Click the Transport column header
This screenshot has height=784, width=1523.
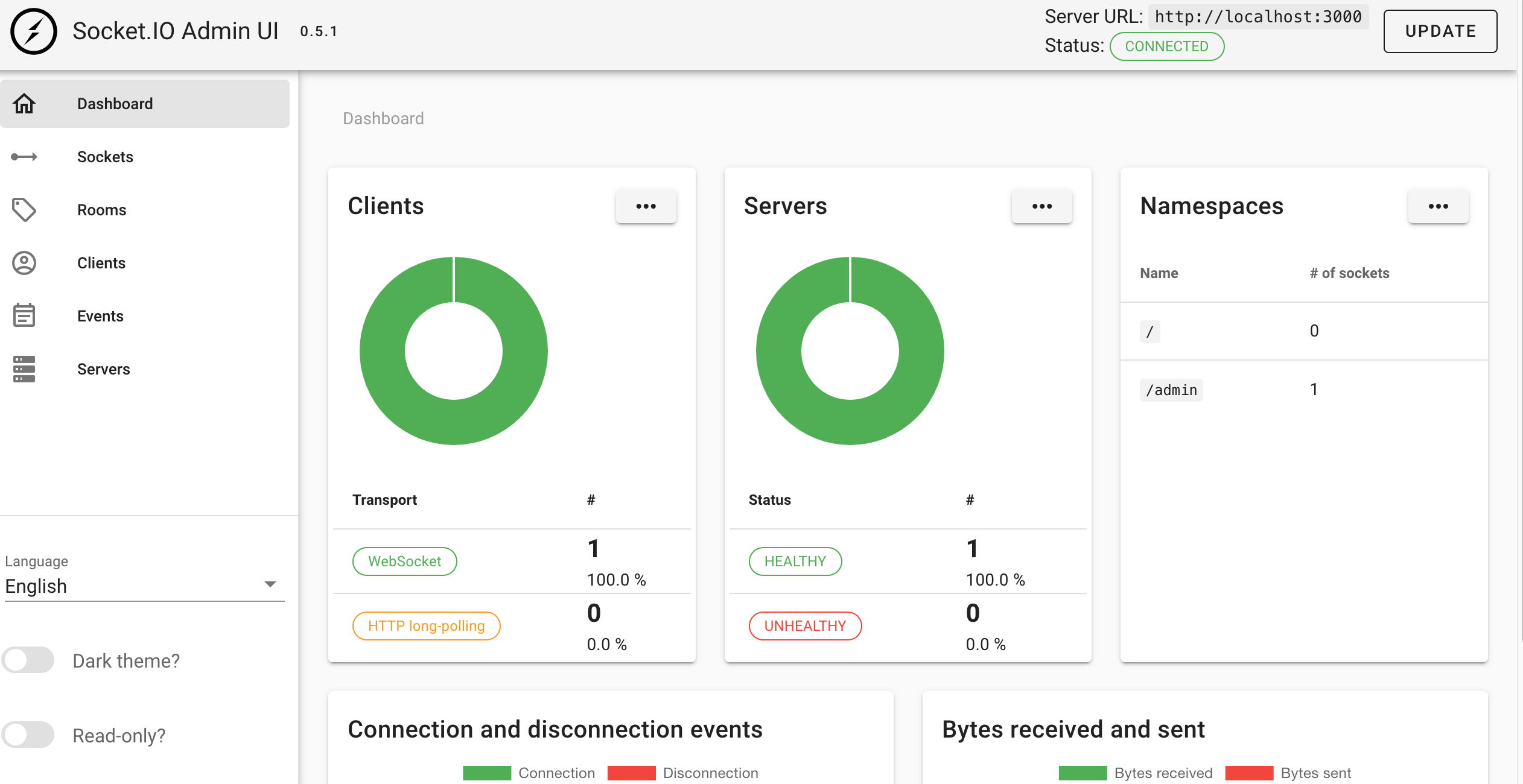pyautogui.click(x=385, y=500)
